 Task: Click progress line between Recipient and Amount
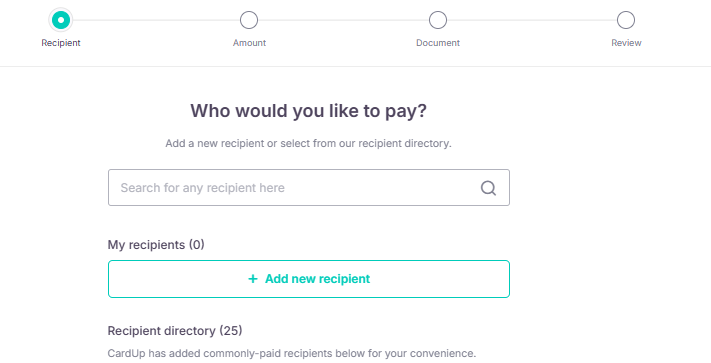click(x=156, y=20)
